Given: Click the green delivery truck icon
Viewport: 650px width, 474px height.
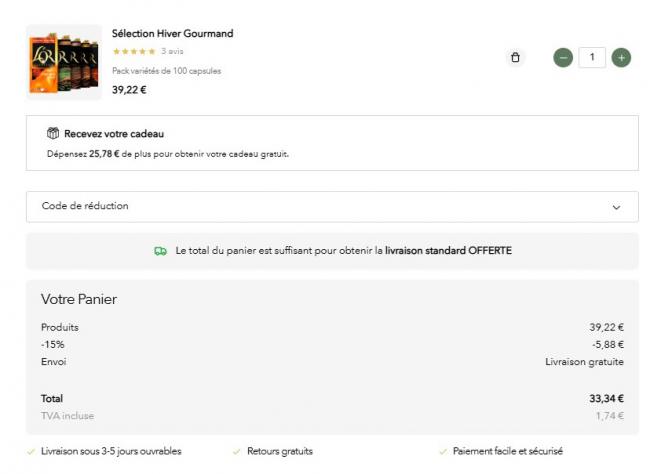Looking at the screenshot, I should pyautogui.click(x=160, y=251).
